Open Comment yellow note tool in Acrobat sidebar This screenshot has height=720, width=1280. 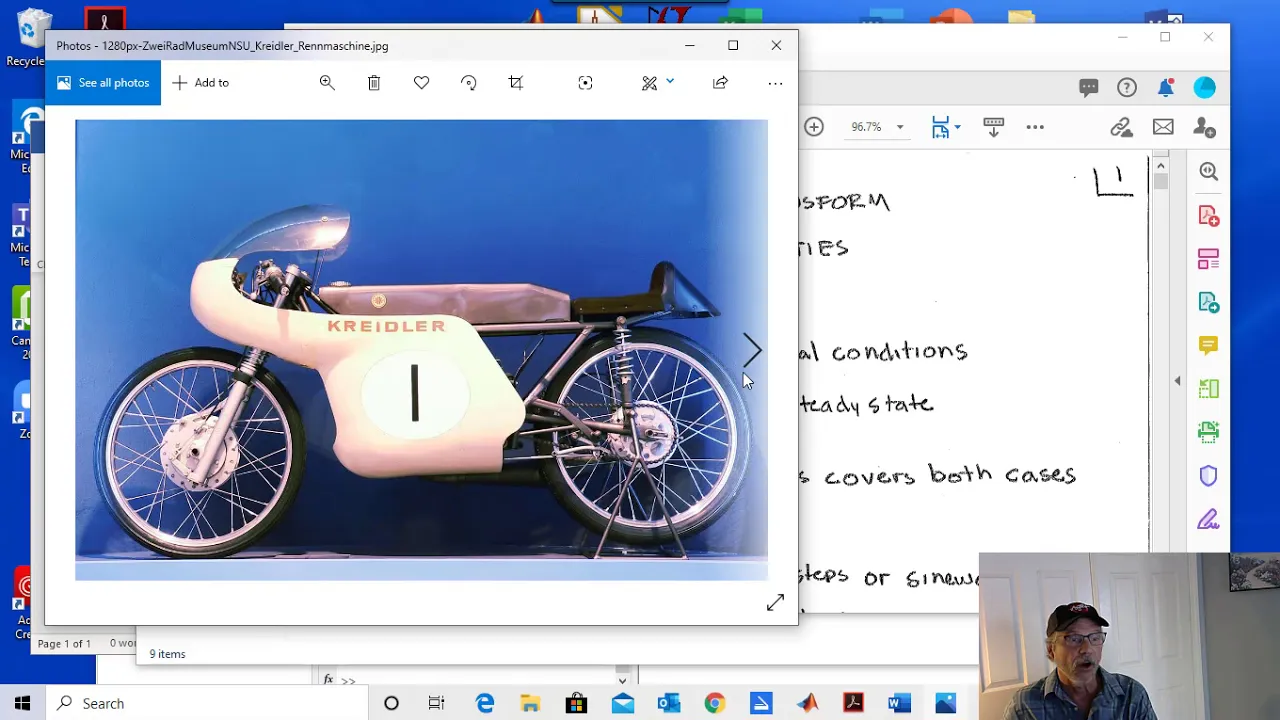coord(1208,346)
